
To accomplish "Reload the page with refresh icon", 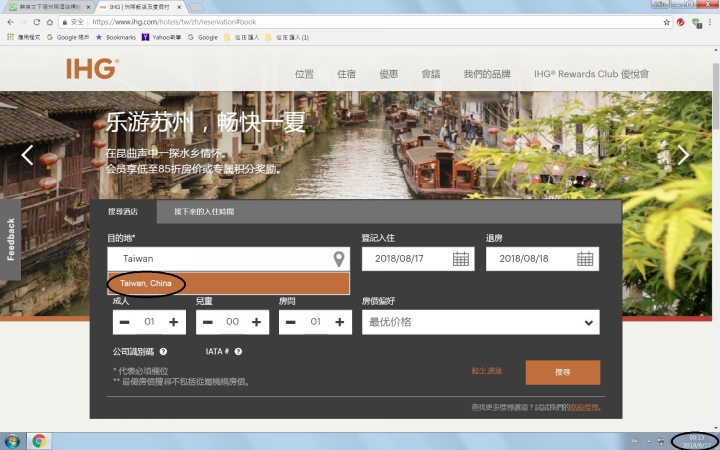I will click(37, 22).
